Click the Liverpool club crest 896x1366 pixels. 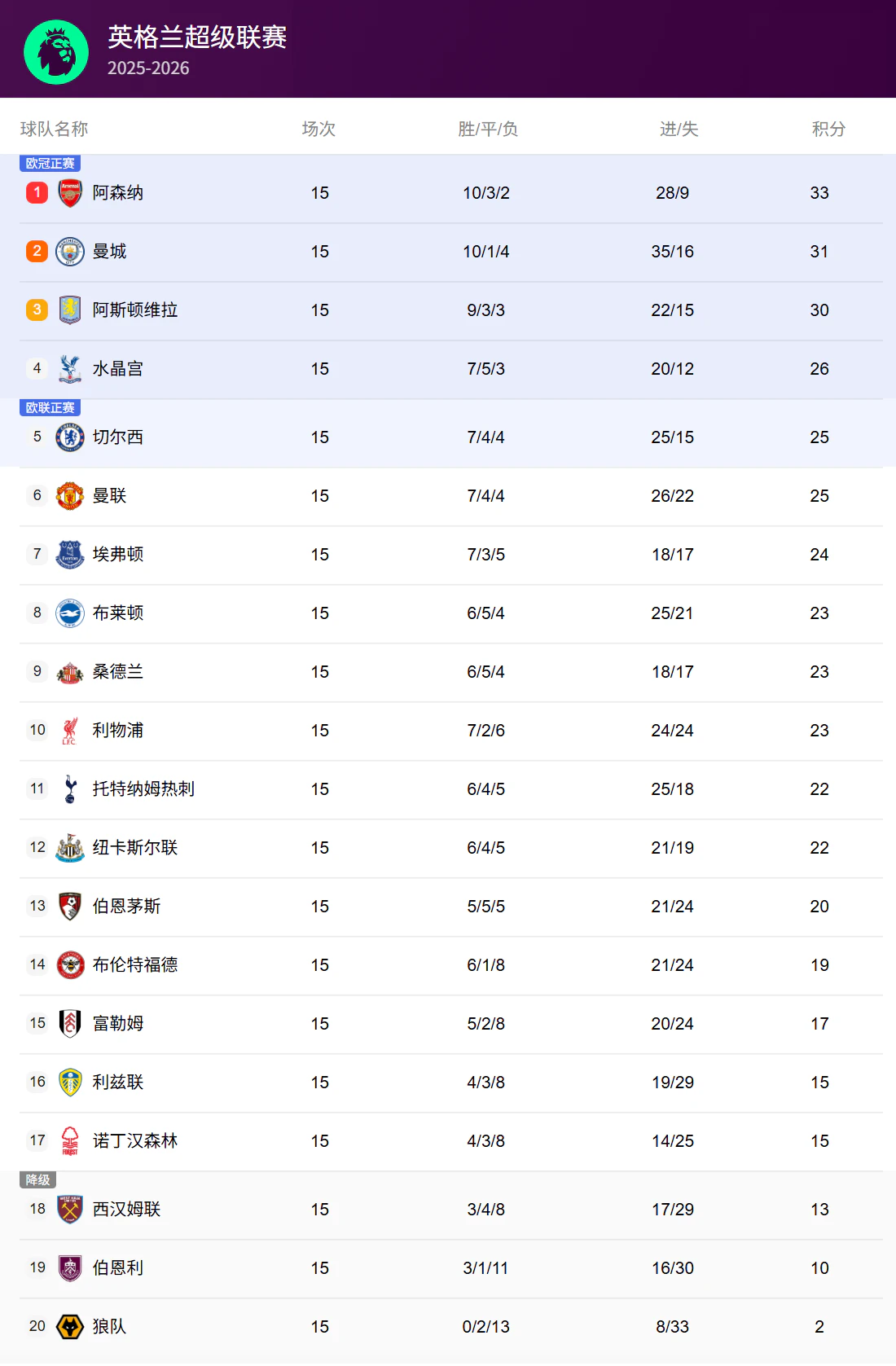[70, 731]
